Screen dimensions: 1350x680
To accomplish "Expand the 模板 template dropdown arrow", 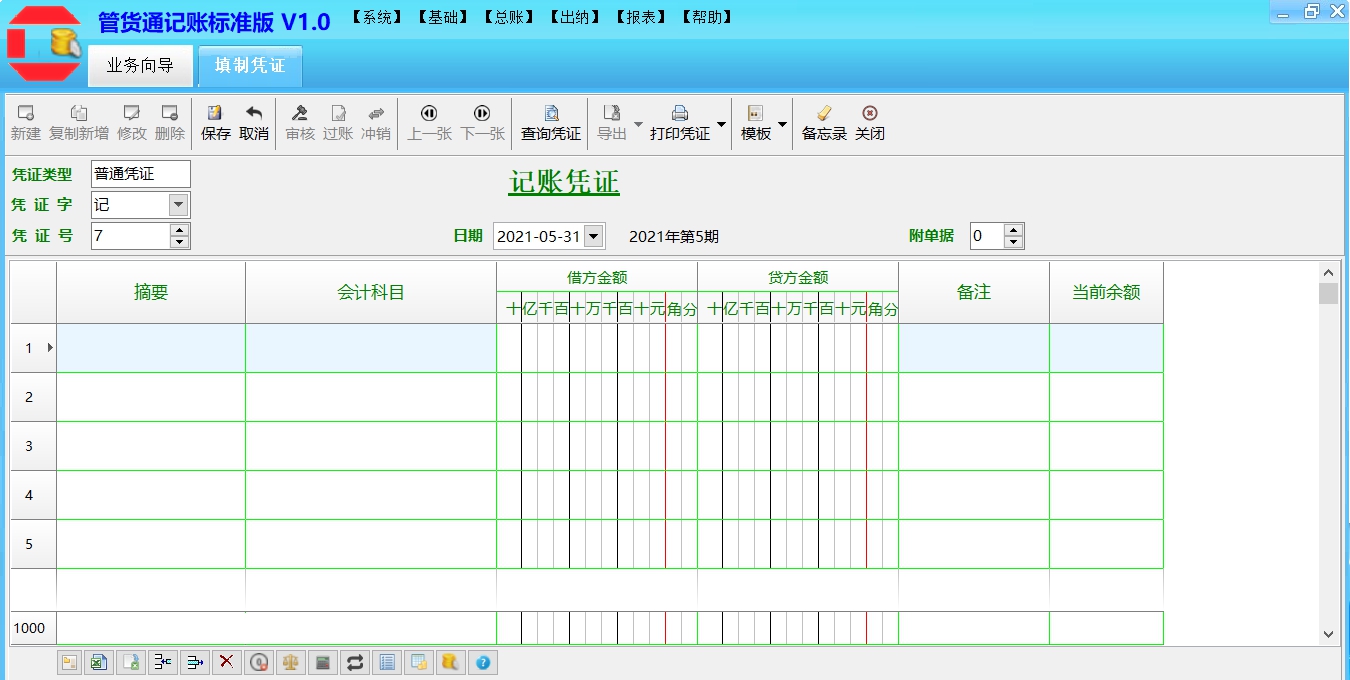I will (781, 122).
